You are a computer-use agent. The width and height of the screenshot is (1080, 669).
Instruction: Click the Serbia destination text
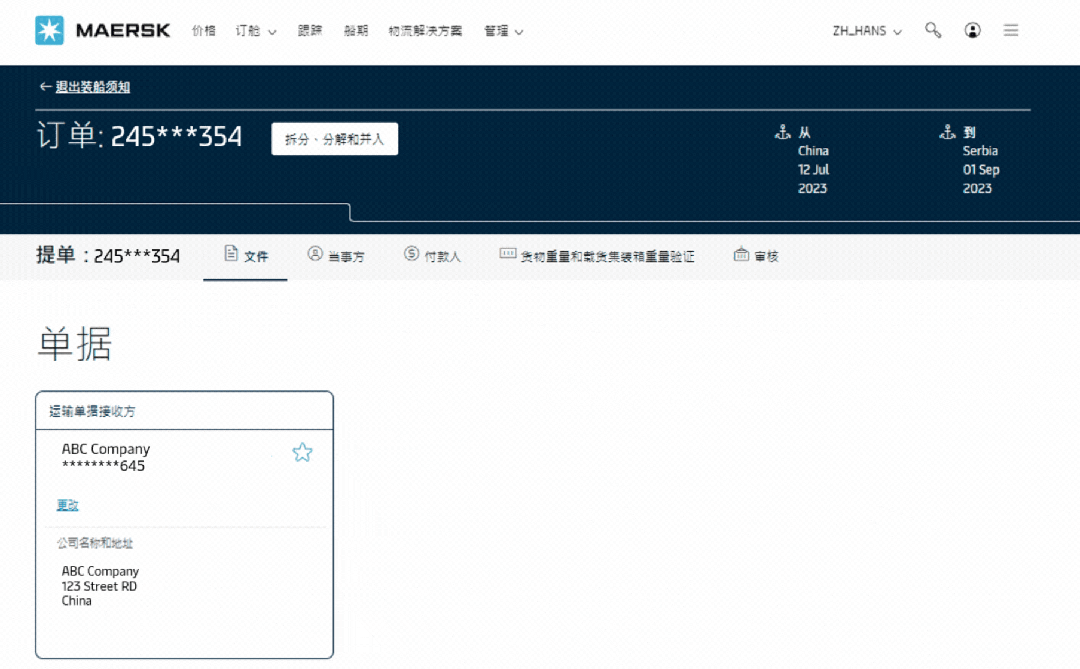coord(980,151)
